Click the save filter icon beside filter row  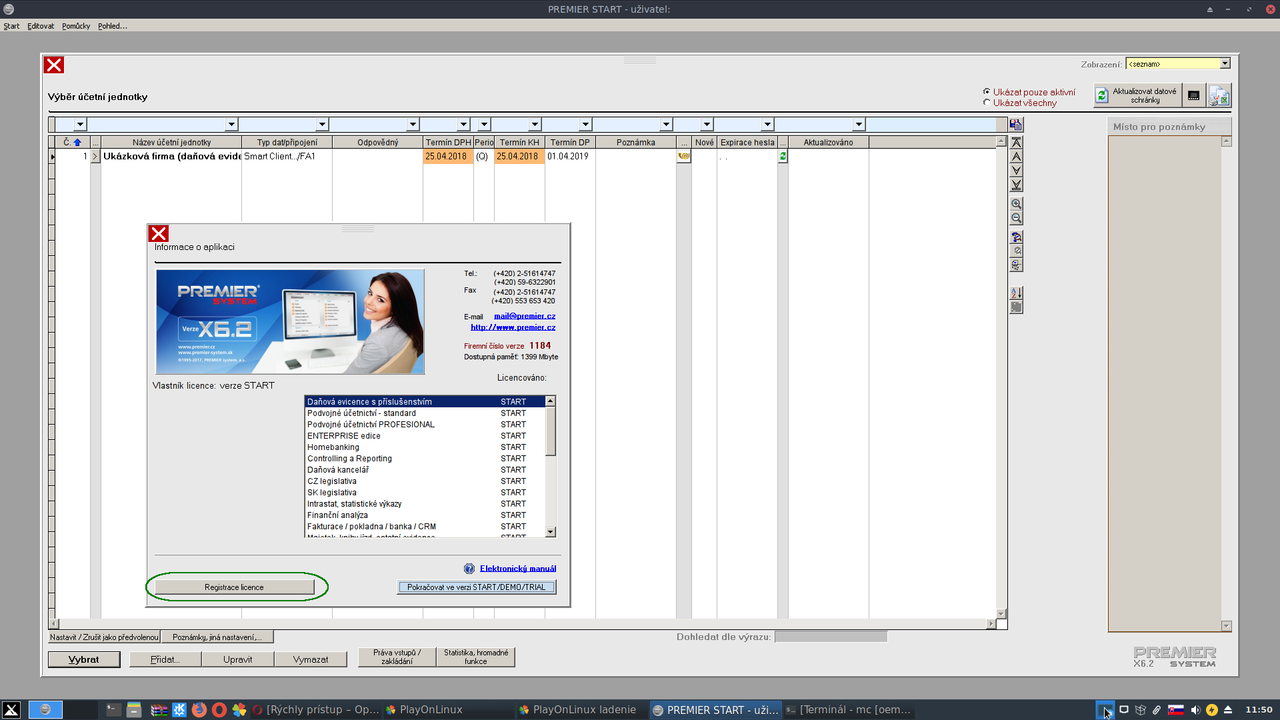pyautogui.click(x=1016, y=125)
